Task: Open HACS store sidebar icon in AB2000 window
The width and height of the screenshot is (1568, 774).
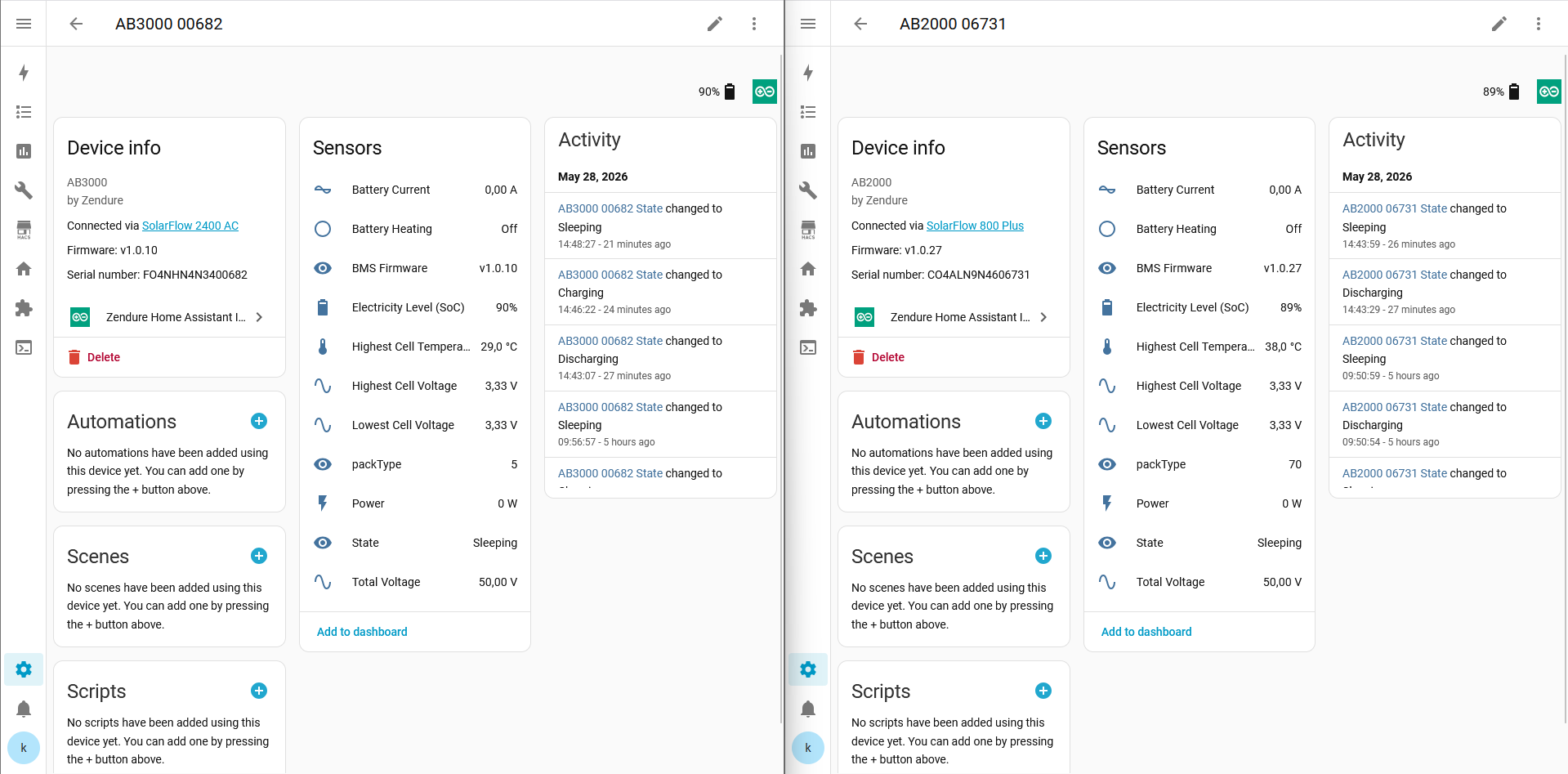Action: click(808, 230)
